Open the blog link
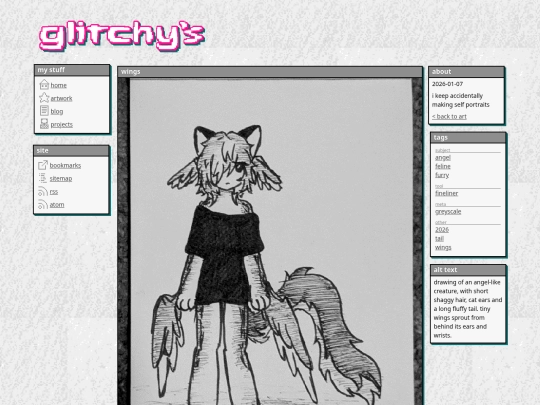Image resolution: width=540 pixels, height=405 pixels. tap(57, 111)
